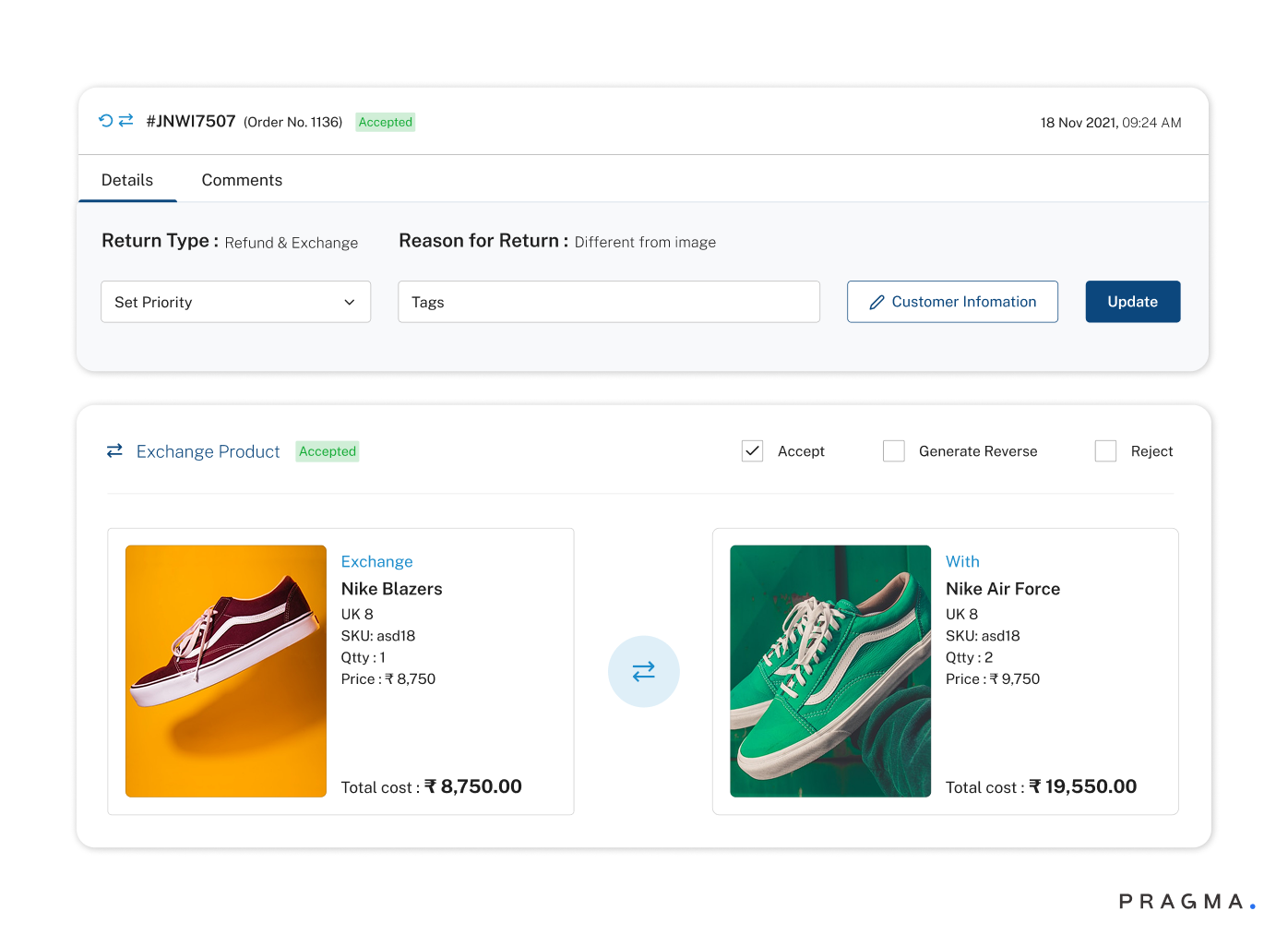
Task: Switch to the Comments tab
Action: click(x=242, y=180)
